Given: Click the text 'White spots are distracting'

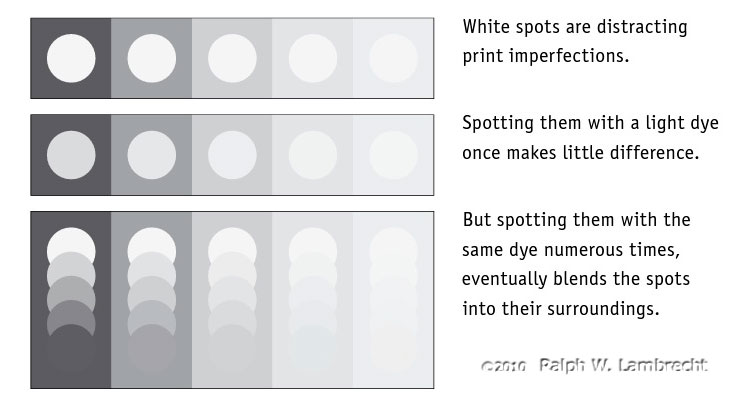Looking at the screenshot, I should click(x=575, y=27).
